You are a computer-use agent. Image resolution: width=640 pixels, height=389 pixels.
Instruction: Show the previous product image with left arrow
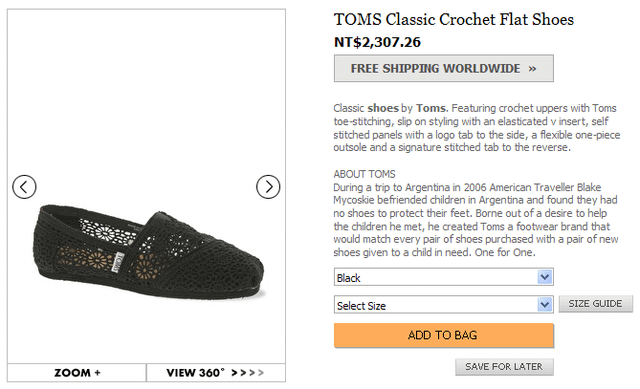[24, 187]
